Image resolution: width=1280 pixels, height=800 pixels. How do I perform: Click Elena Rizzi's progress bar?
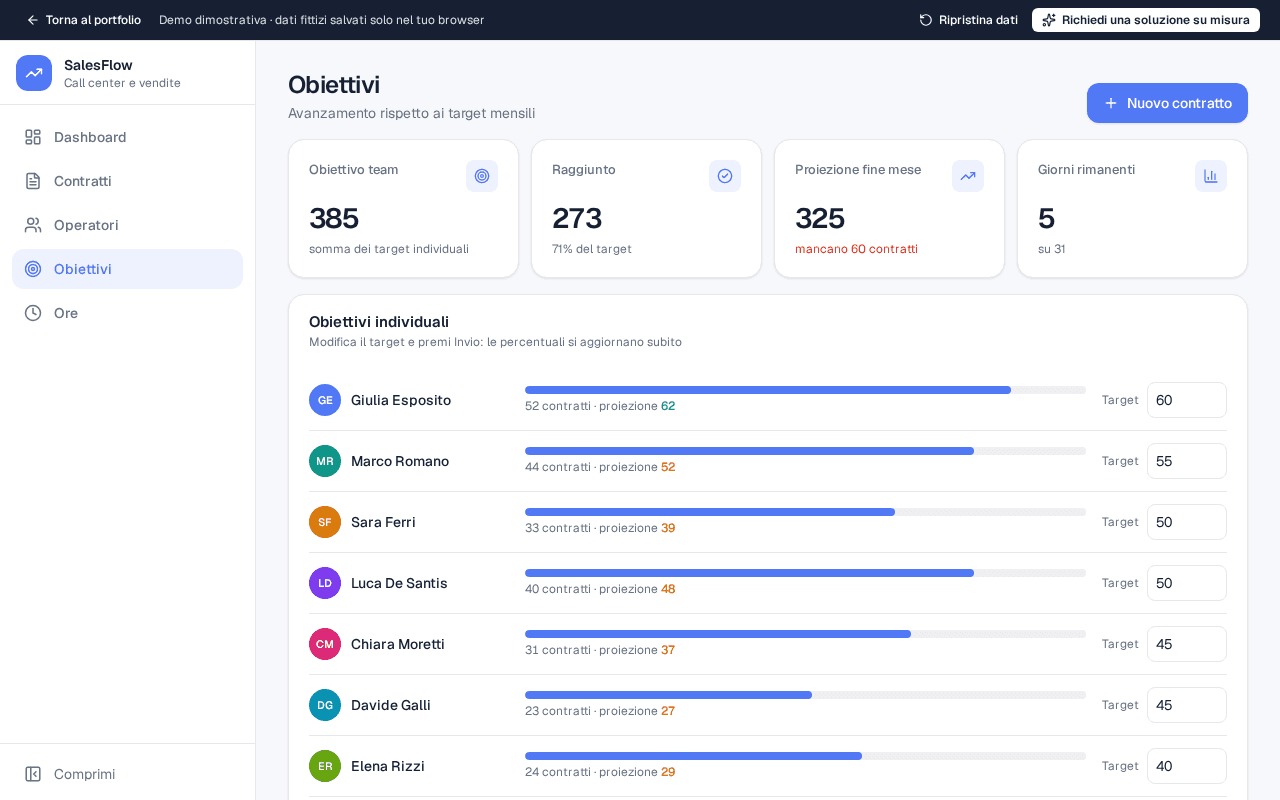tap(805, 756)
